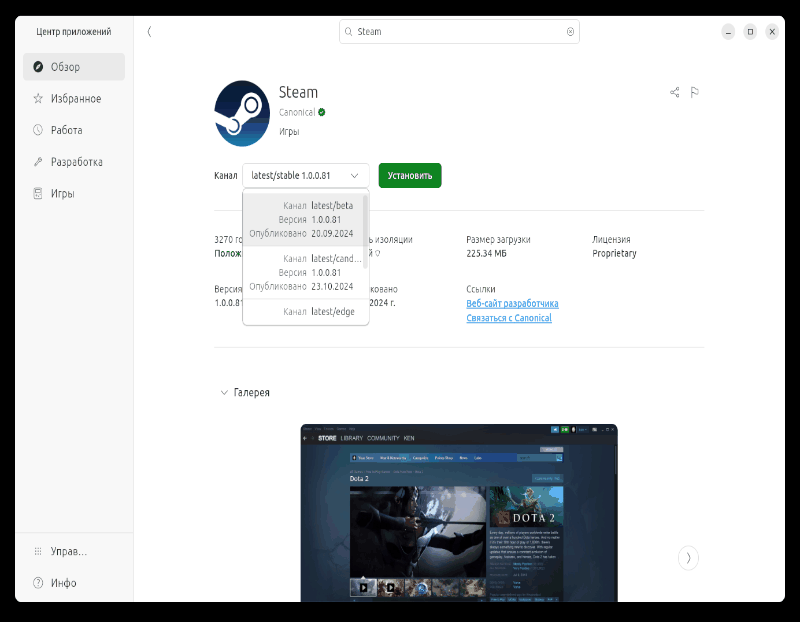Maximize the app center window
The height and width of the screenshot is (622, 800).
tap(750, 32)
